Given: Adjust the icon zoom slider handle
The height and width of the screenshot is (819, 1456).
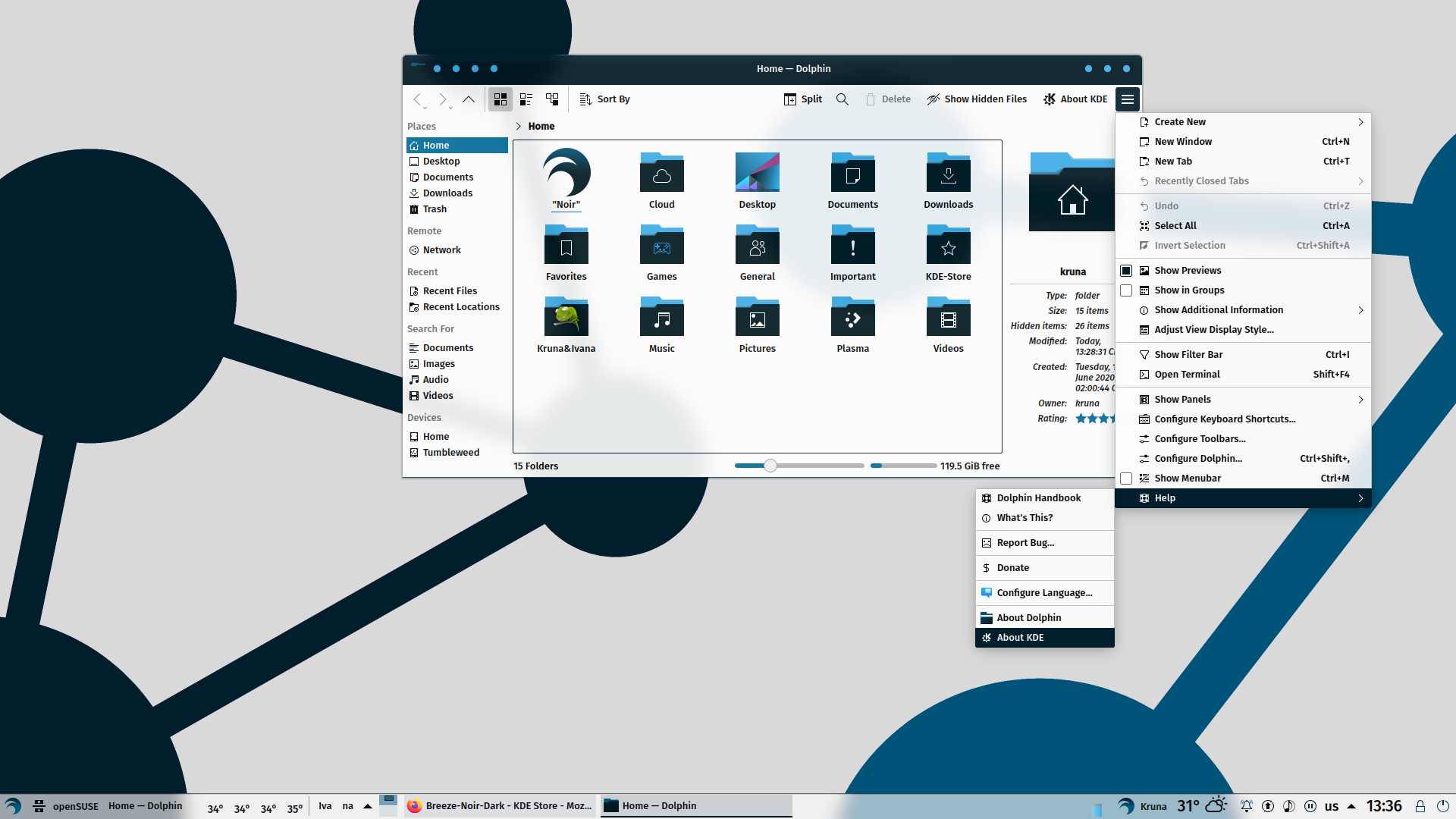Looking at the screenshot, I should coord(770,466).
